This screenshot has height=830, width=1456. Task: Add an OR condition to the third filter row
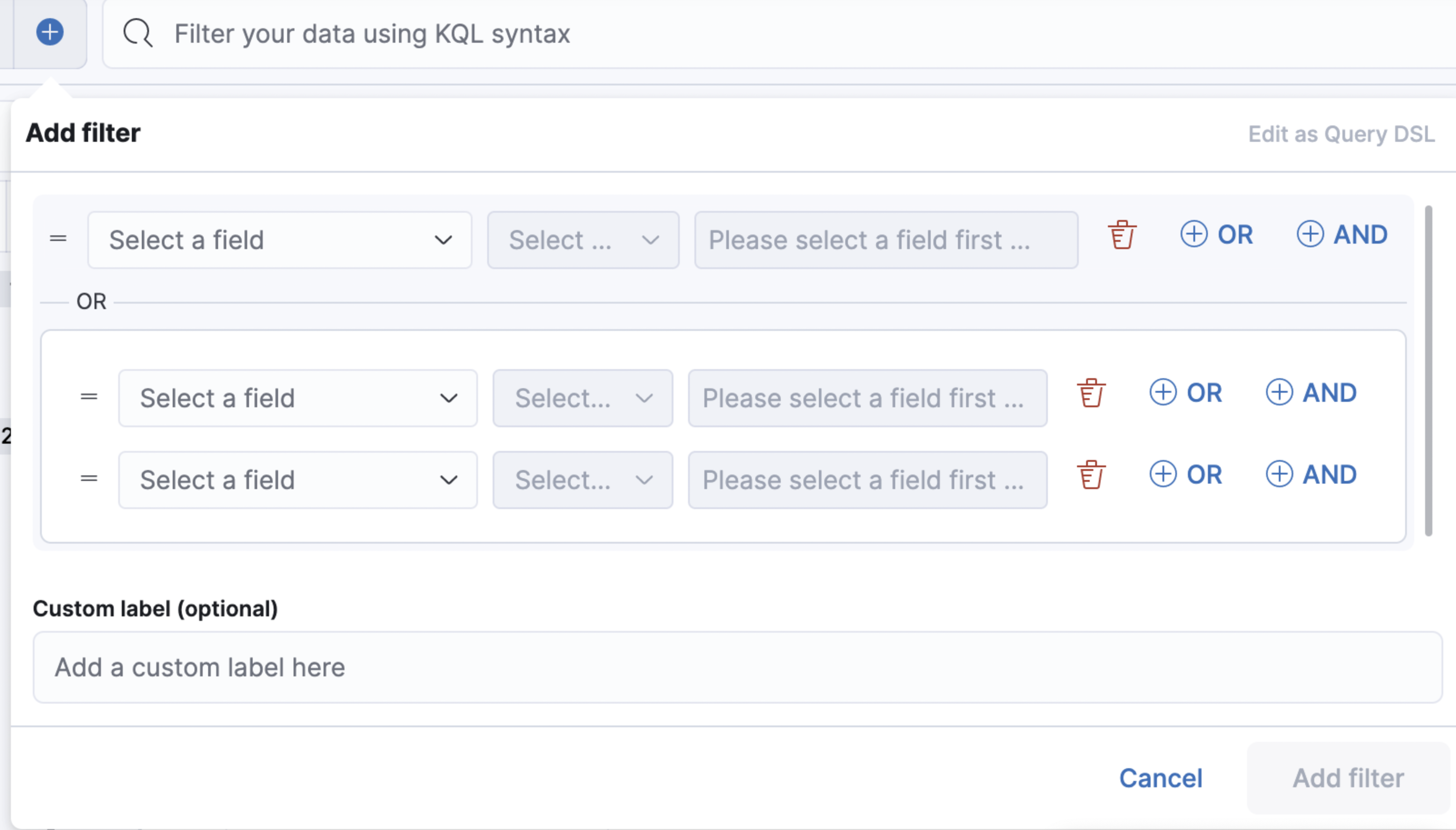tap(1186, 474)
